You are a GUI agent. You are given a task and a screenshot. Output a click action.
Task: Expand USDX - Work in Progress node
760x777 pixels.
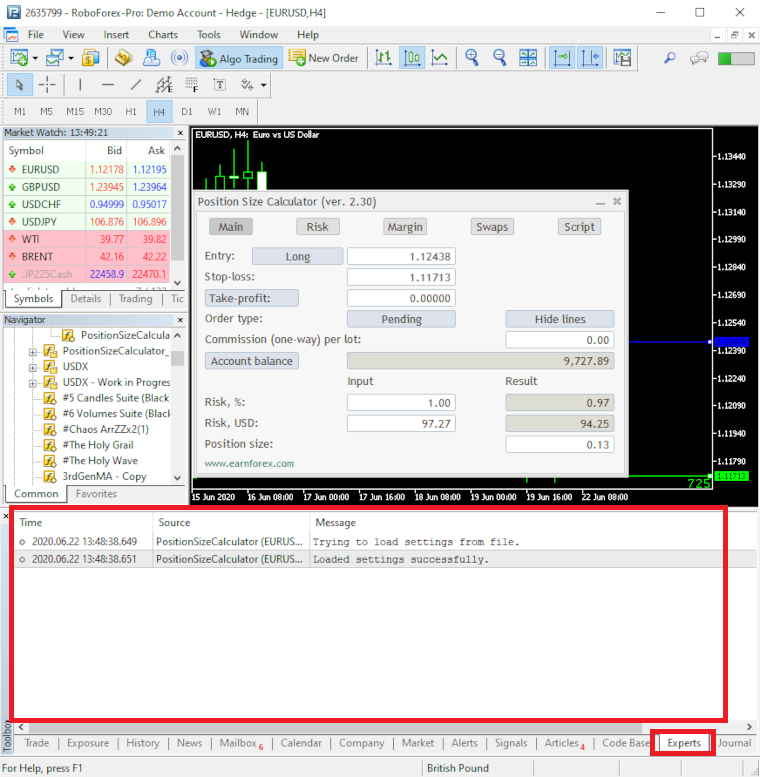click(33, 384)
